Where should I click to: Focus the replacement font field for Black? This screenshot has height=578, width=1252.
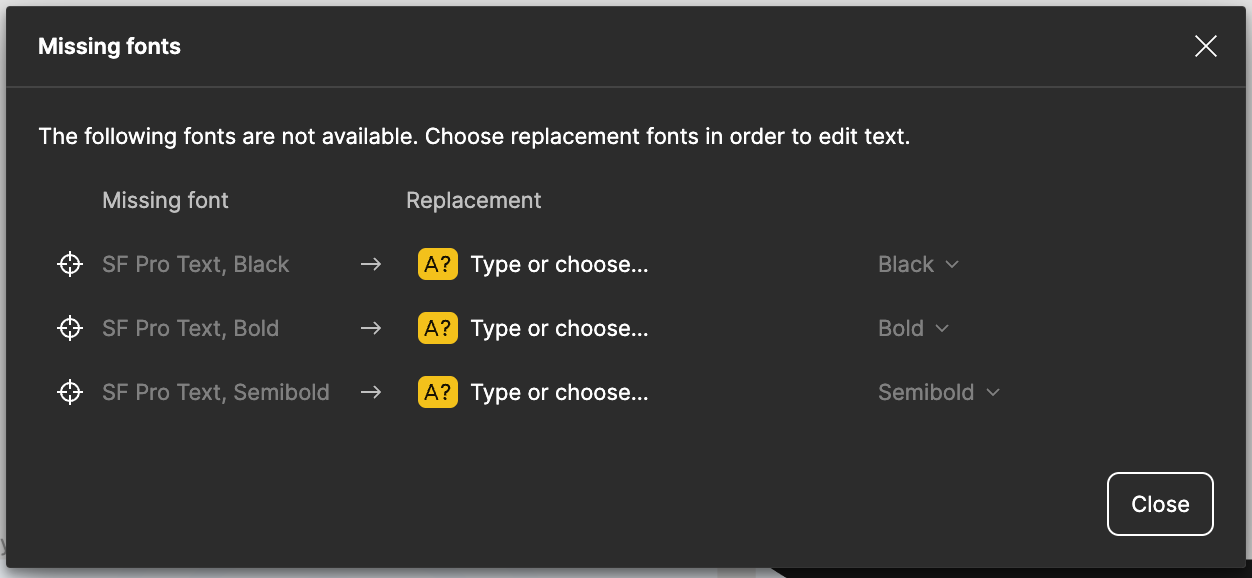[x=560, y=264]
